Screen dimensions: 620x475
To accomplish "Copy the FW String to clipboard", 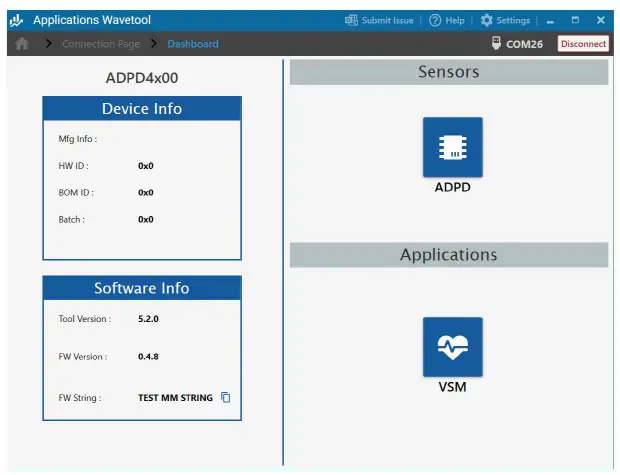I will (x=226, y=398).
